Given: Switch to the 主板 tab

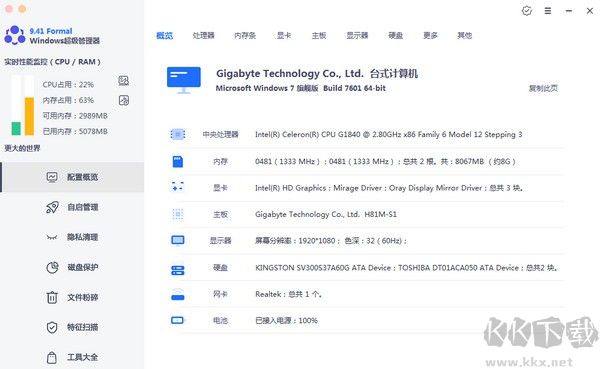Looking at the screenshot, I should coord(319,36).
